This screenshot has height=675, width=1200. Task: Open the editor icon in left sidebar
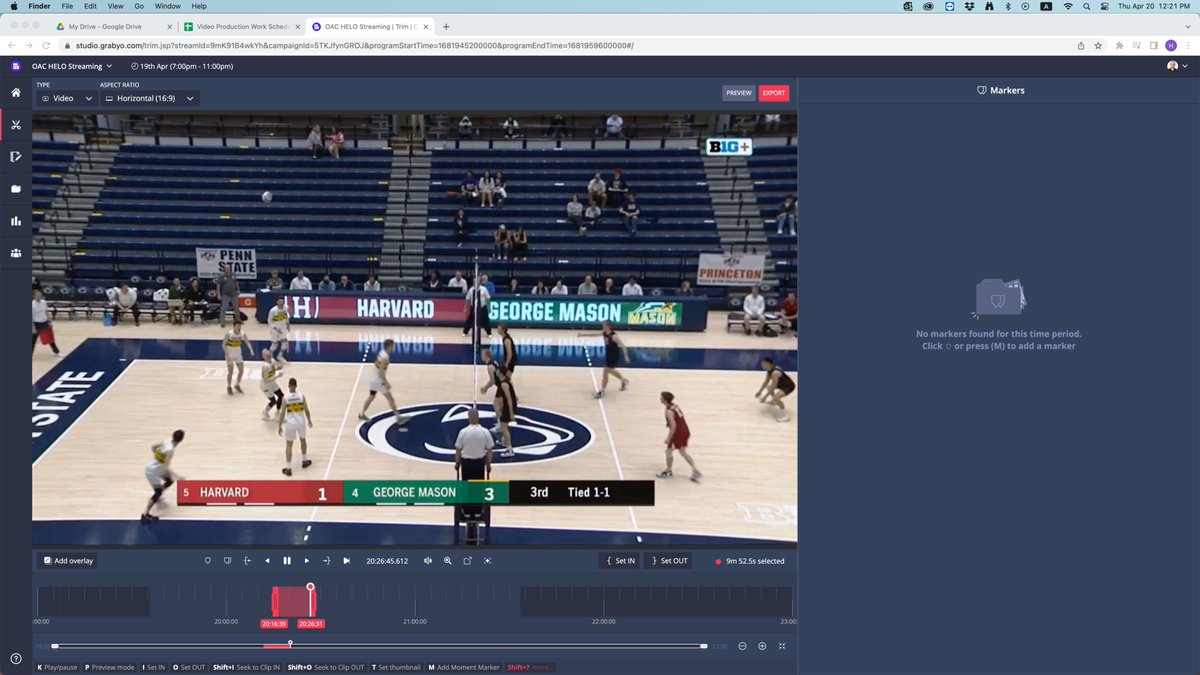click(x=16, y=157)
